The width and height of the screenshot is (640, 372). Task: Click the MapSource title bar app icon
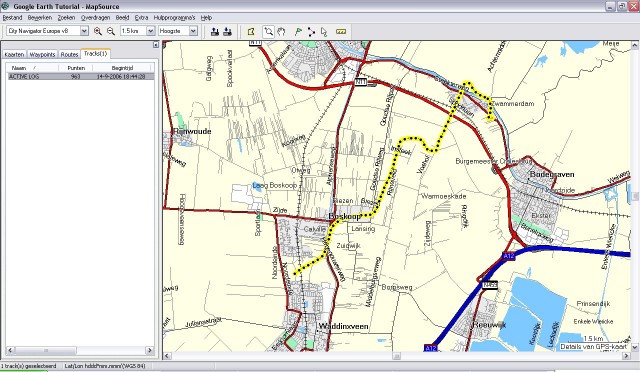point(5,6)
